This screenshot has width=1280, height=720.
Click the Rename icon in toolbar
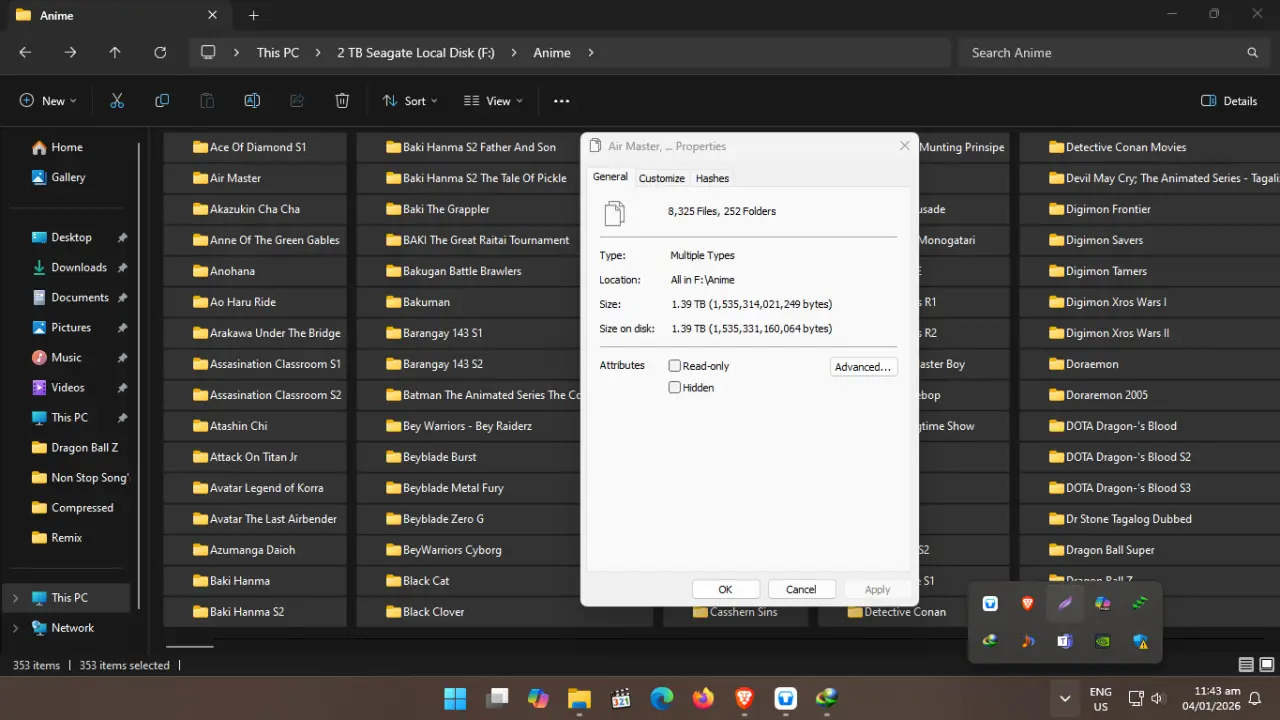pyautogui.click(x=252, y=101)
